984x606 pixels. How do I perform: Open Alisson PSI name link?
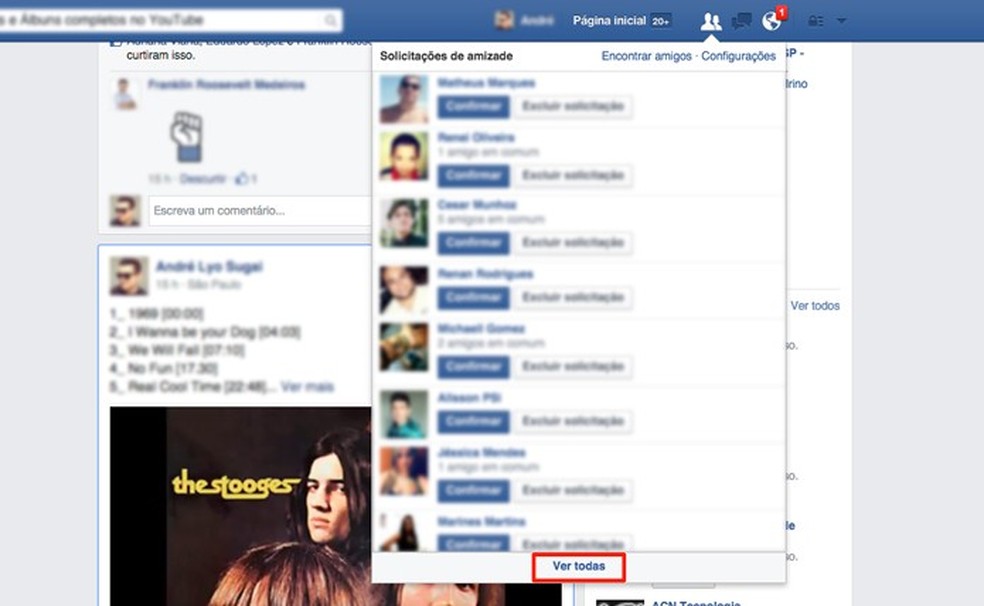[x=469, y=397]
